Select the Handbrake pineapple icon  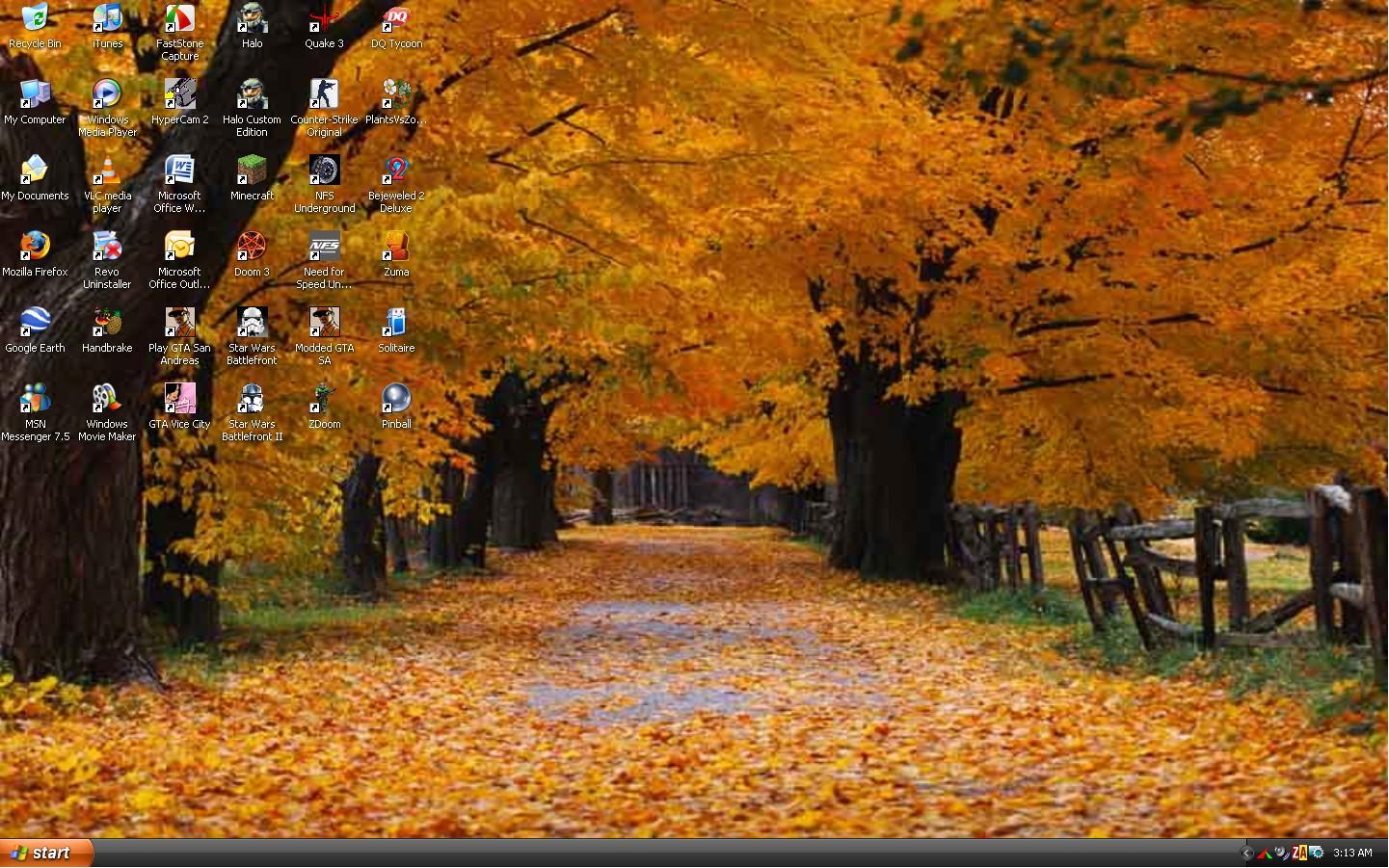coord(107,324)
